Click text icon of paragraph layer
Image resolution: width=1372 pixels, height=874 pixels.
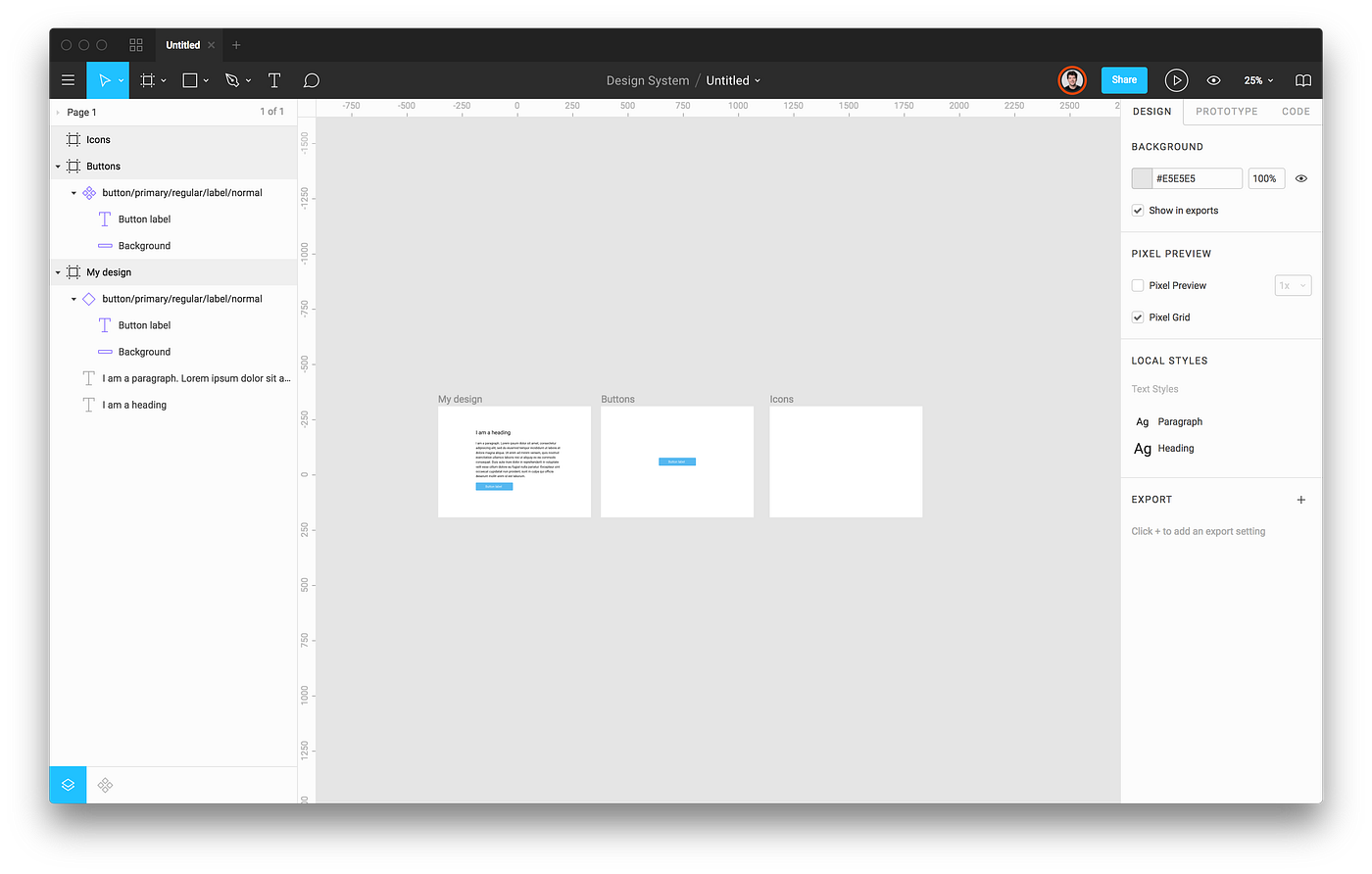point(89,378)
